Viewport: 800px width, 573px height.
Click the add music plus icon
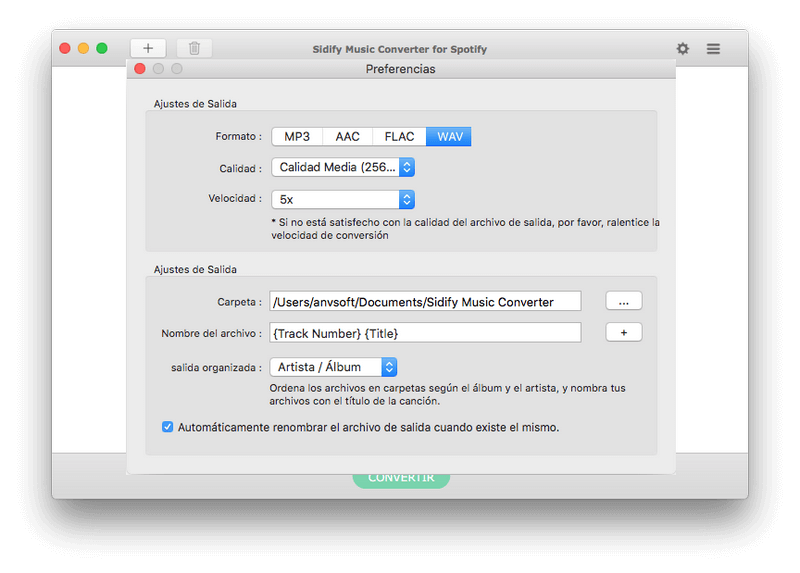point(148,48)
